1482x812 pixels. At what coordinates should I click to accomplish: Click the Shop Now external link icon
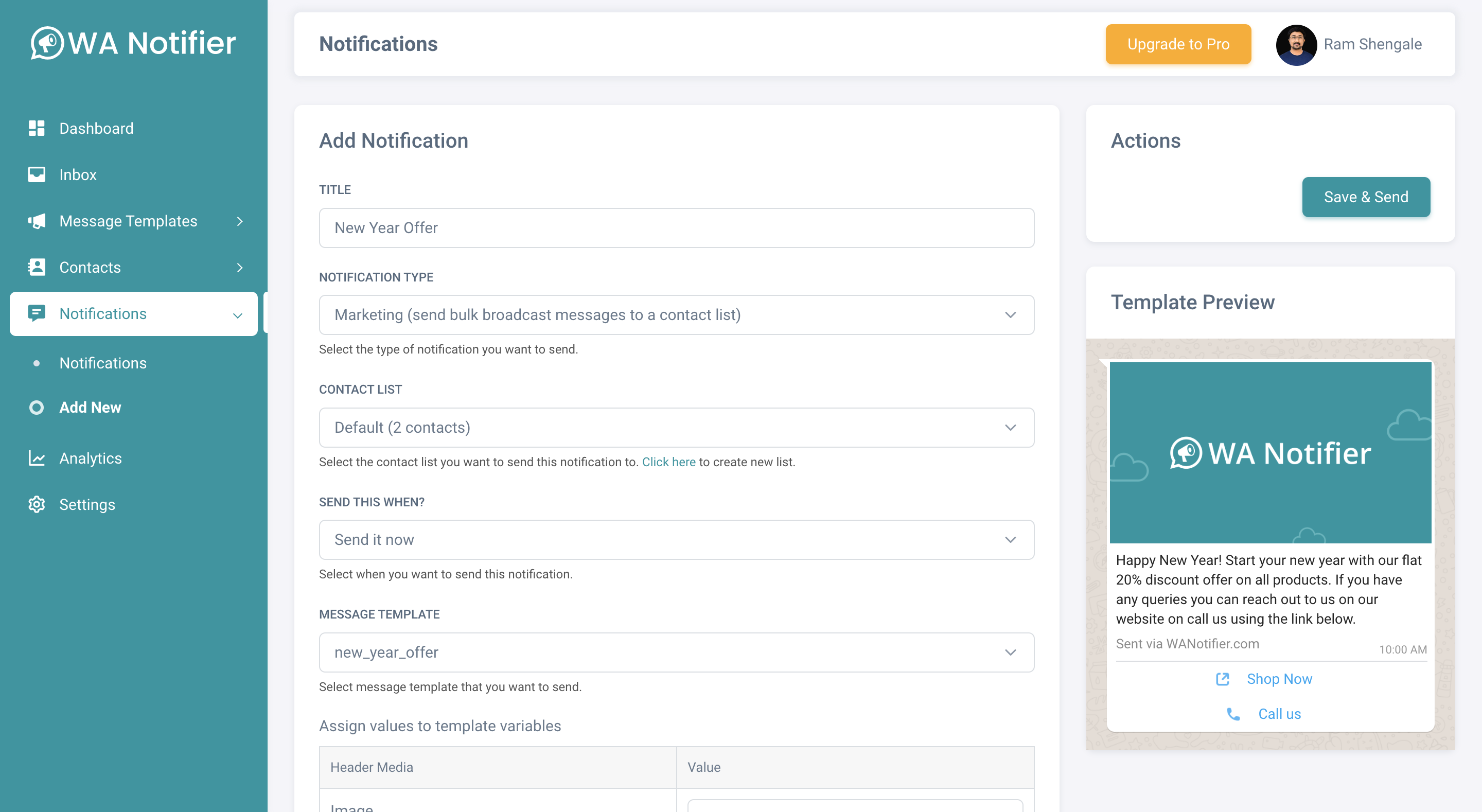(1223, 679)
